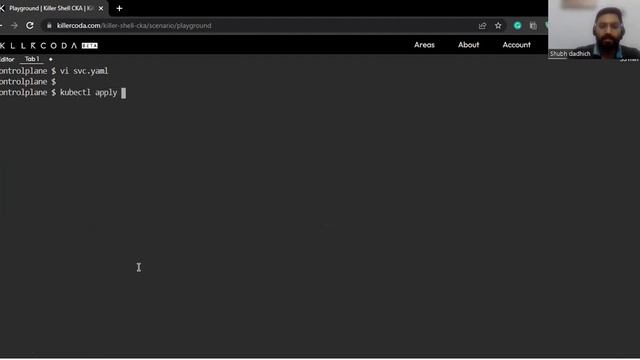Click the killercoda.com address bar
Viewport: 640px width, 360px height.
tap(261, 25)
